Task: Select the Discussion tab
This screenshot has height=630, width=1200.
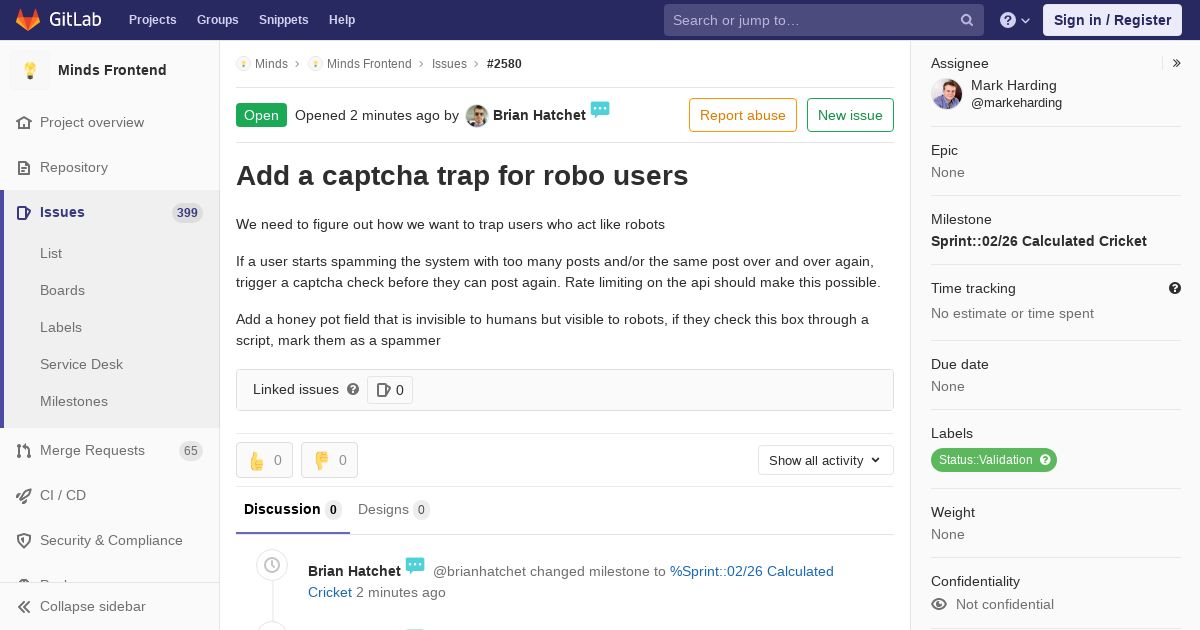Action: pyautogui.click(x=292, y=510)
